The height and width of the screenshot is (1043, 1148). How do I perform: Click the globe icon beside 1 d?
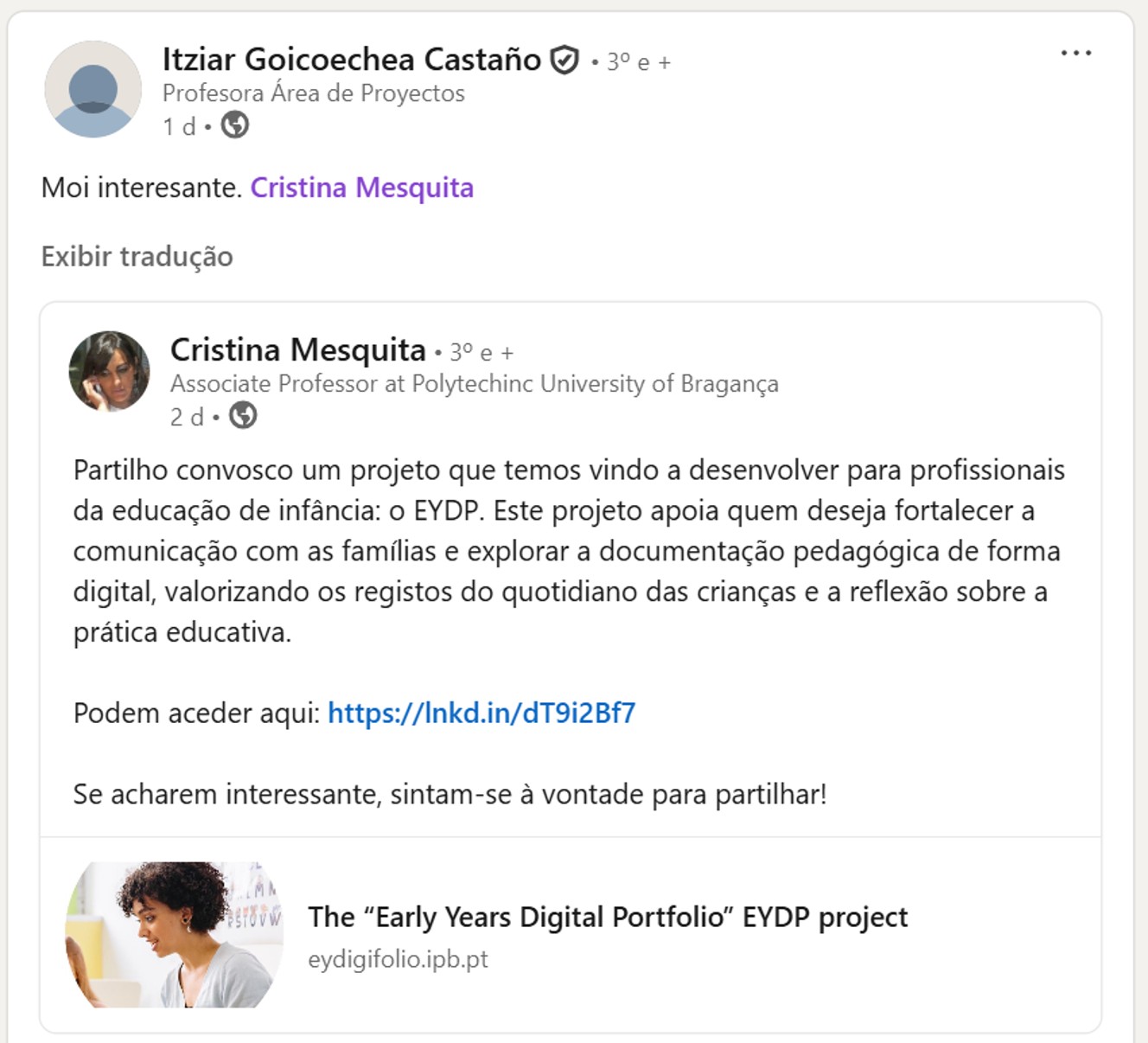point(235,125)
